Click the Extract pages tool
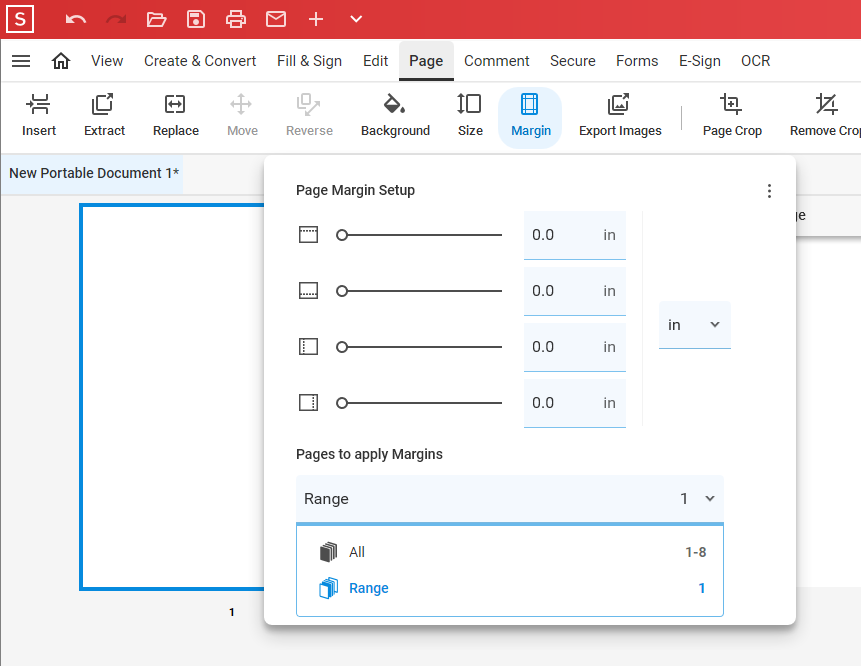861x666 pixels. 104,116
